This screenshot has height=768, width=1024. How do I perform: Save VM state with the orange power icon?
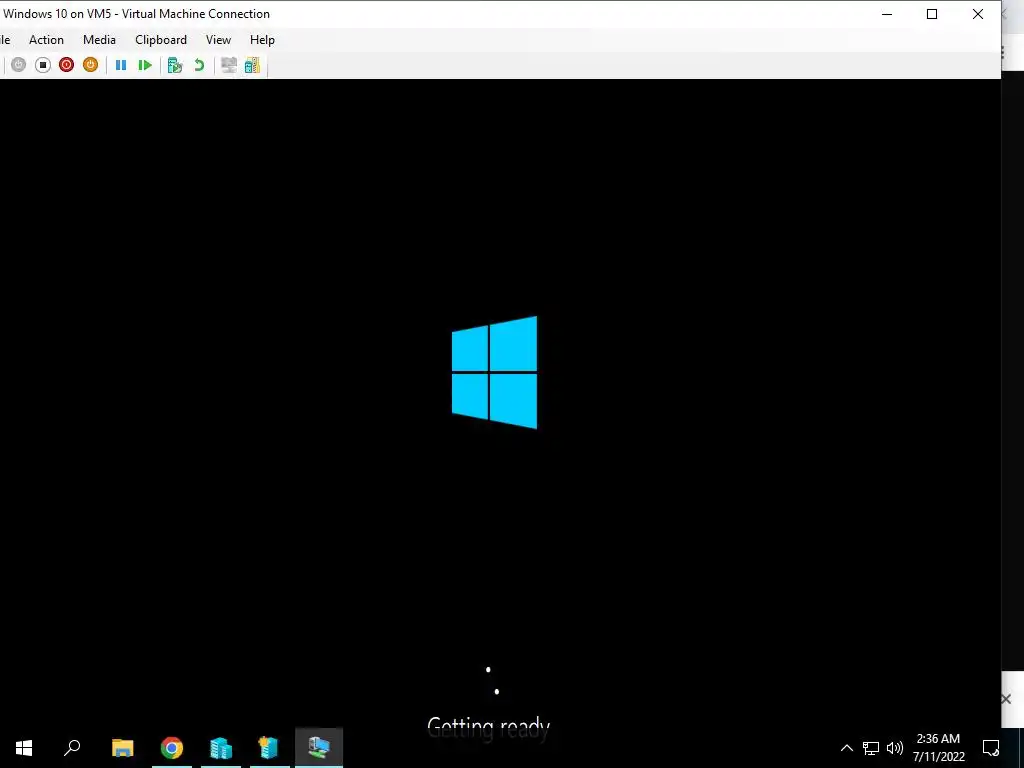pos(90,65)
